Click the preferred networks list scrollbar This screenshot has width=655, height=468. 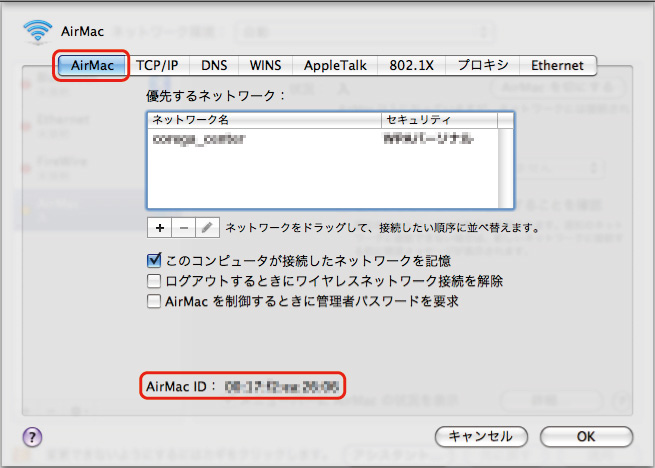tap(505, 168)
